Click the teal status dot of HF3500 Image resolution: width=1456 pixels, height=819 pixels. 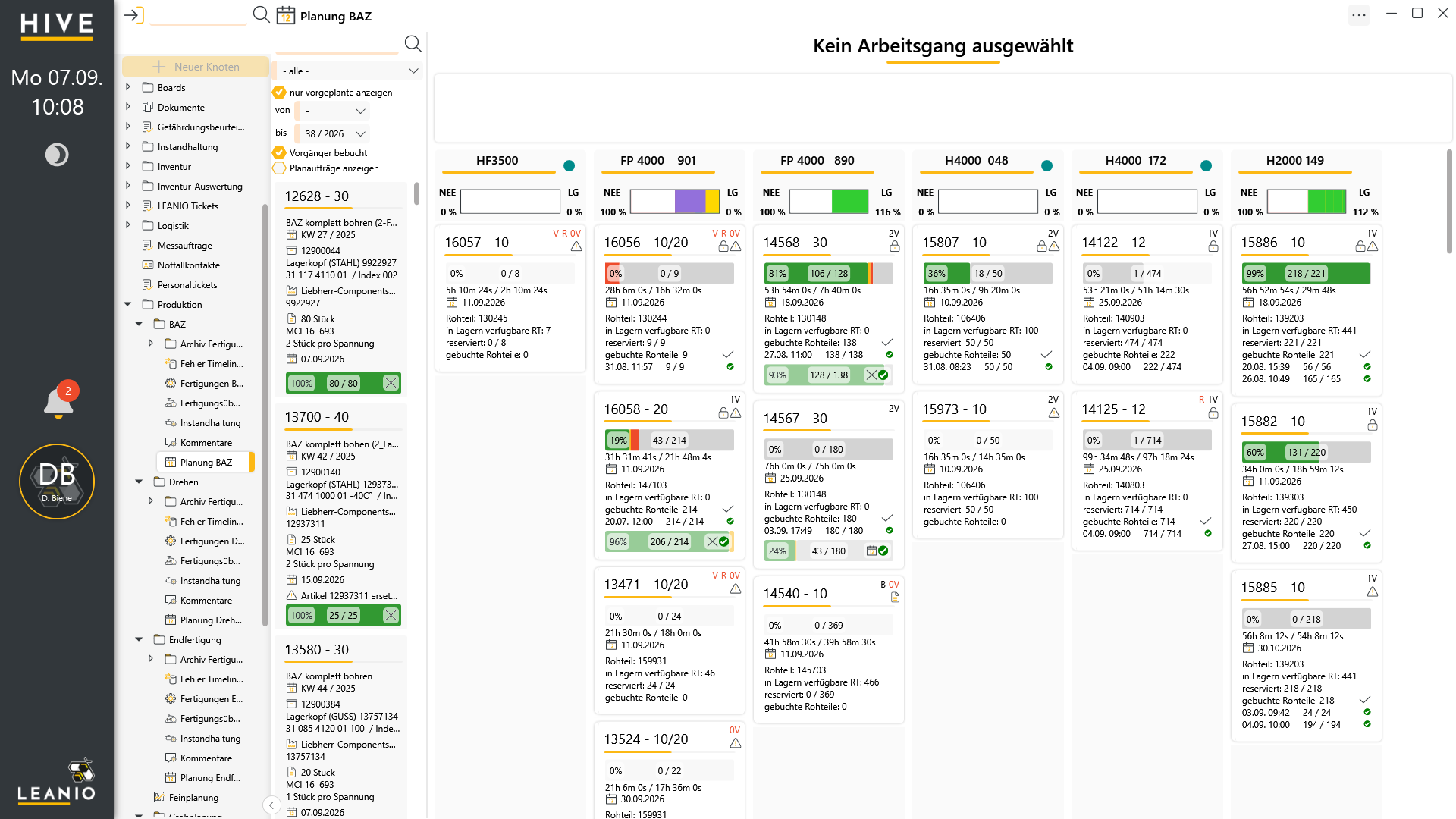(x=570, y=166)
